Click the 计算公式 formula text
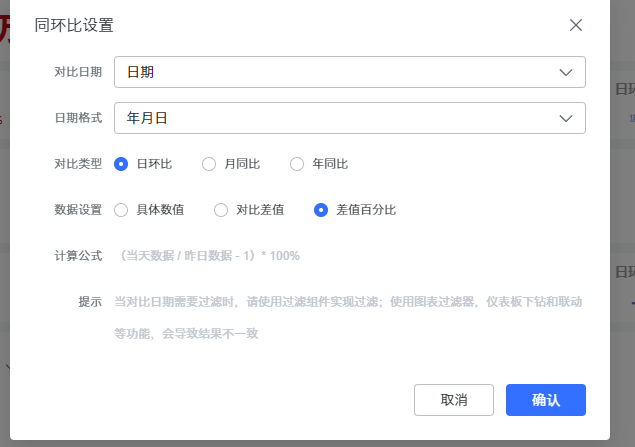 tap(208, 256)
